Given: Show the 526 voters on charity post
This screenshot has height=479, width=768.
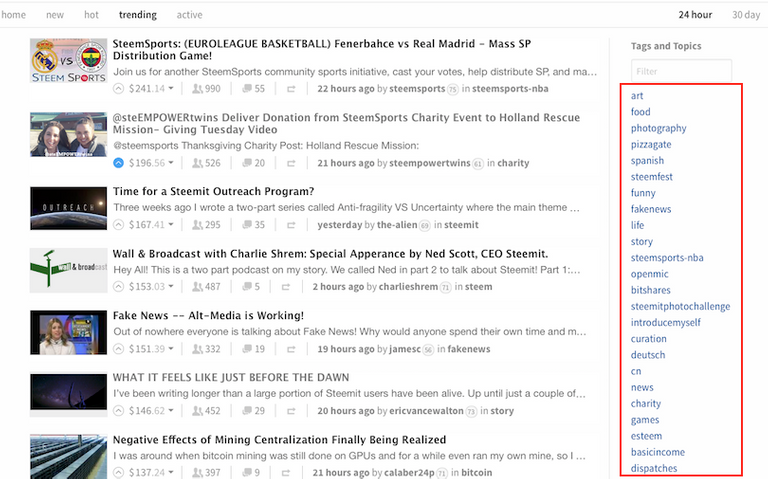Looking at the screenshot, I should pyautogui.click(x=206, y=163).
